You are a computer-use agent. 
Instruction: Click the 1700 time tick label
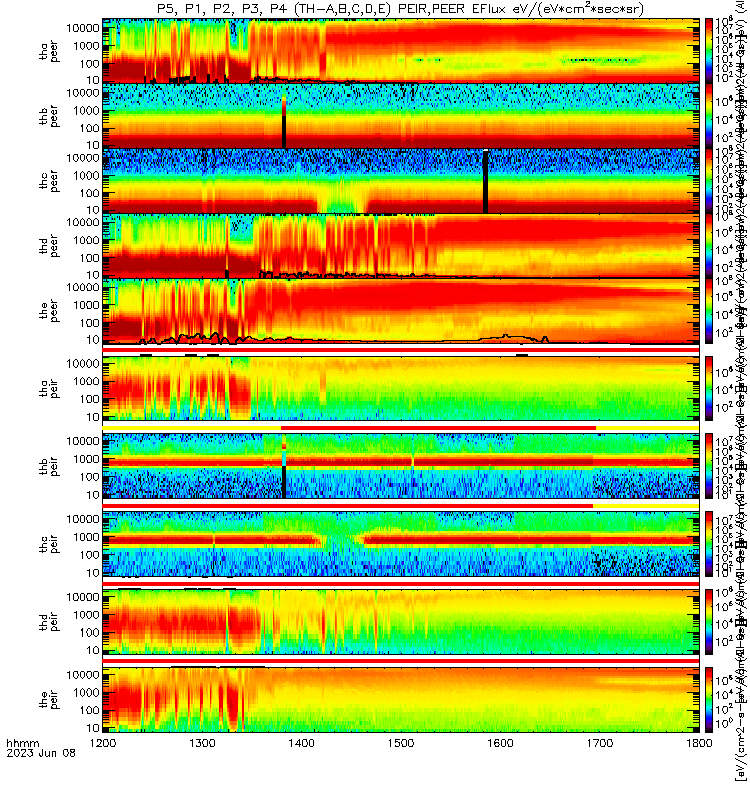(x=599, y=743)
